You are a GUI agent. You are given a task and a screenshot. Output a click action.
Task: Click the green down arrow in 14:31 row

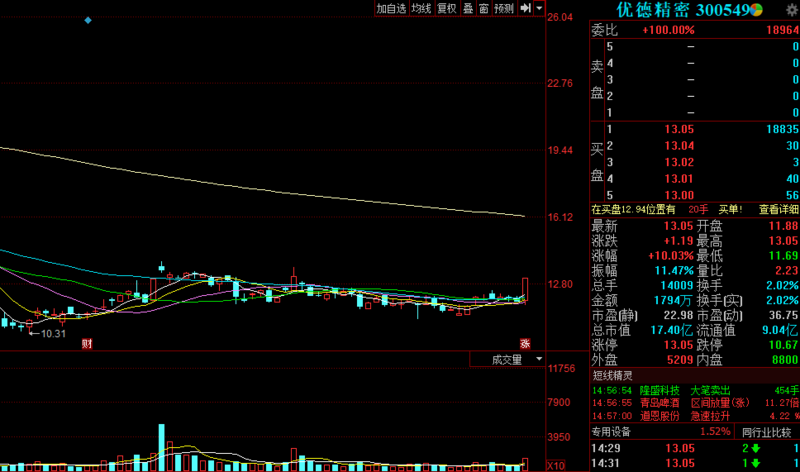[x=756, y=463]
